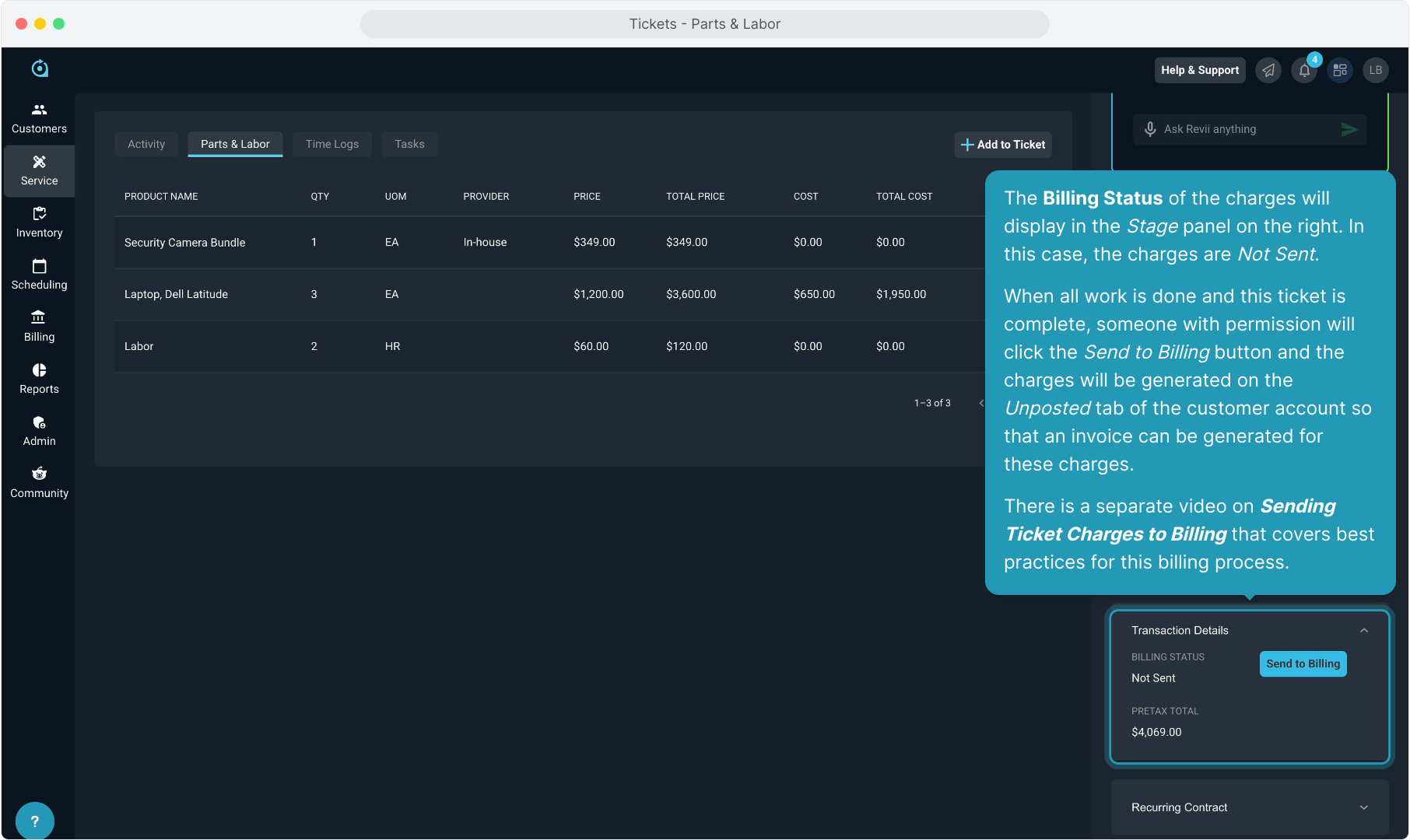Collapse the Transaction Details panel
The image size is (1410, 840).
1363,631
